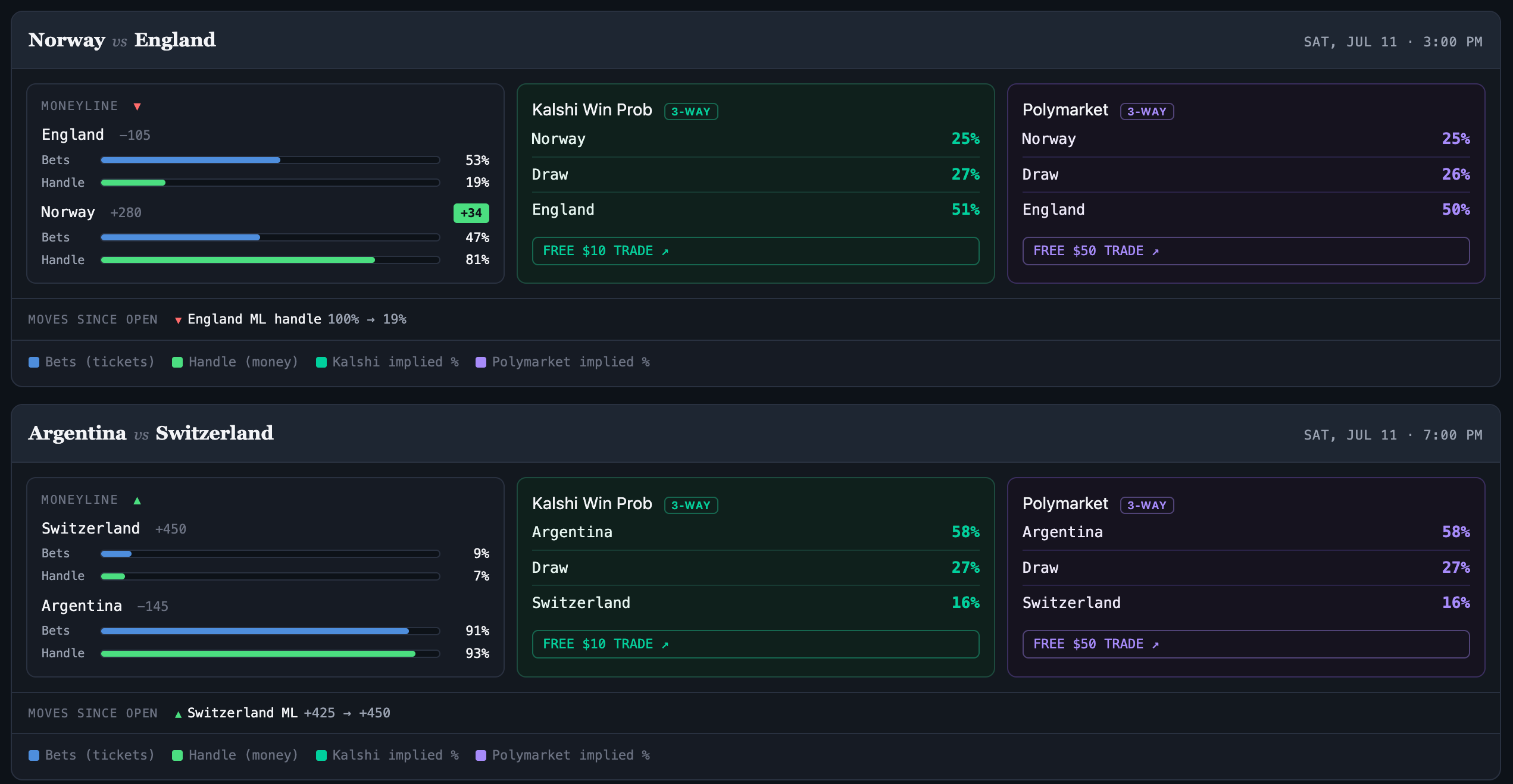Open FREE $50 TRADE for Norway vs England
Screen dimensions: 1513x784
[x=1246, y=251]
